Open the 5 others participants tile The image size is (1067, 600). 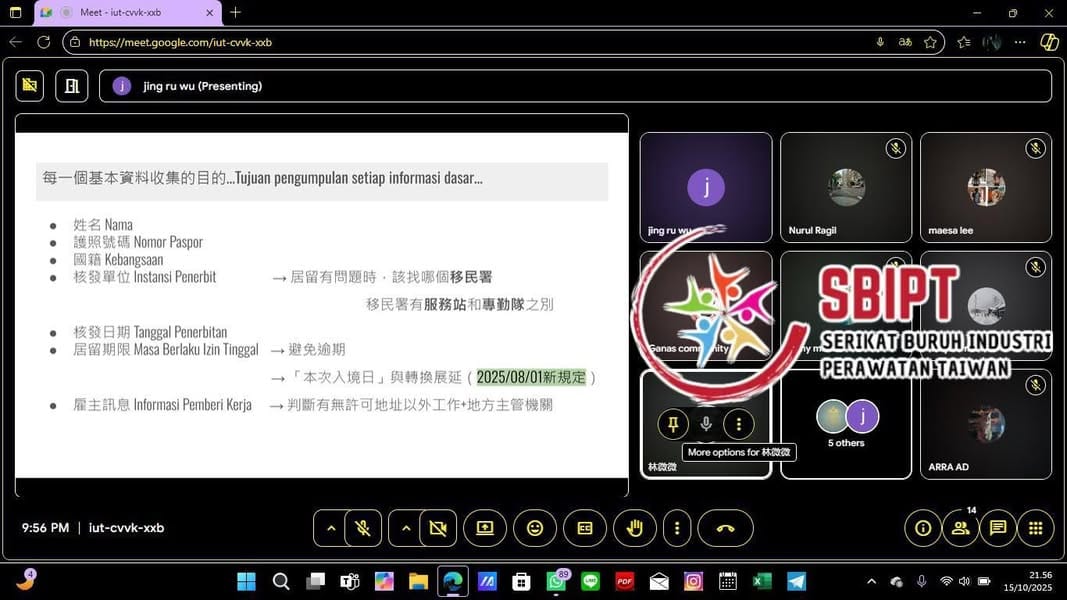846,424
